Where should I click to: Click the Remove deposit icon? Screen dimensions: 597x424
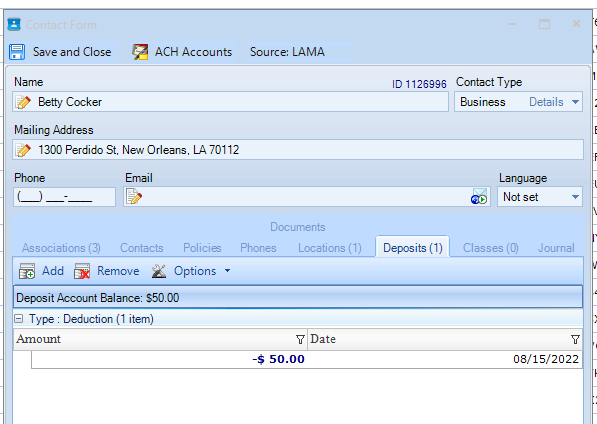(82, 271)
